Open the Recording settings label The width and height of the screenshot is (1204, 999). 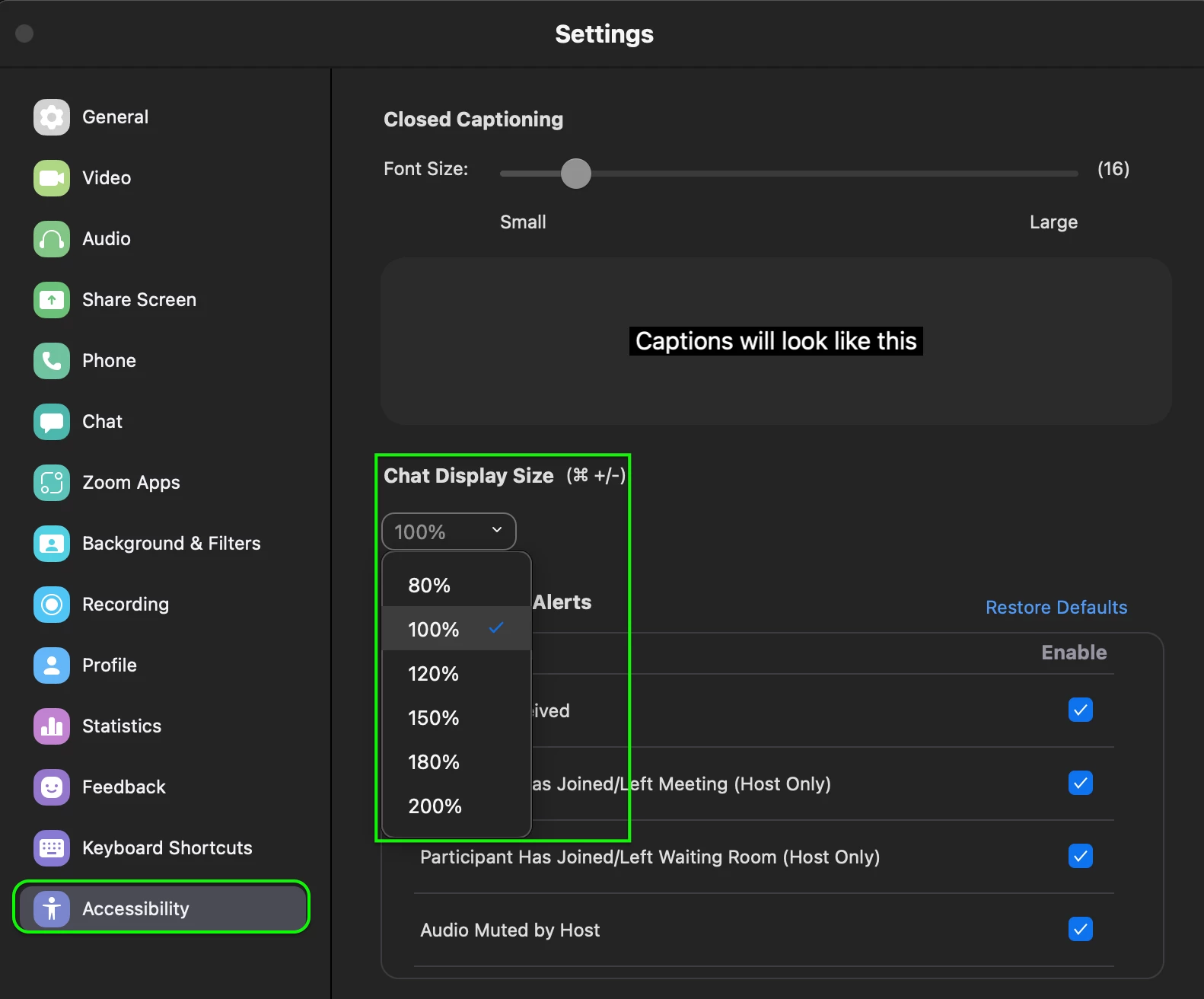[x=126, y=605]
